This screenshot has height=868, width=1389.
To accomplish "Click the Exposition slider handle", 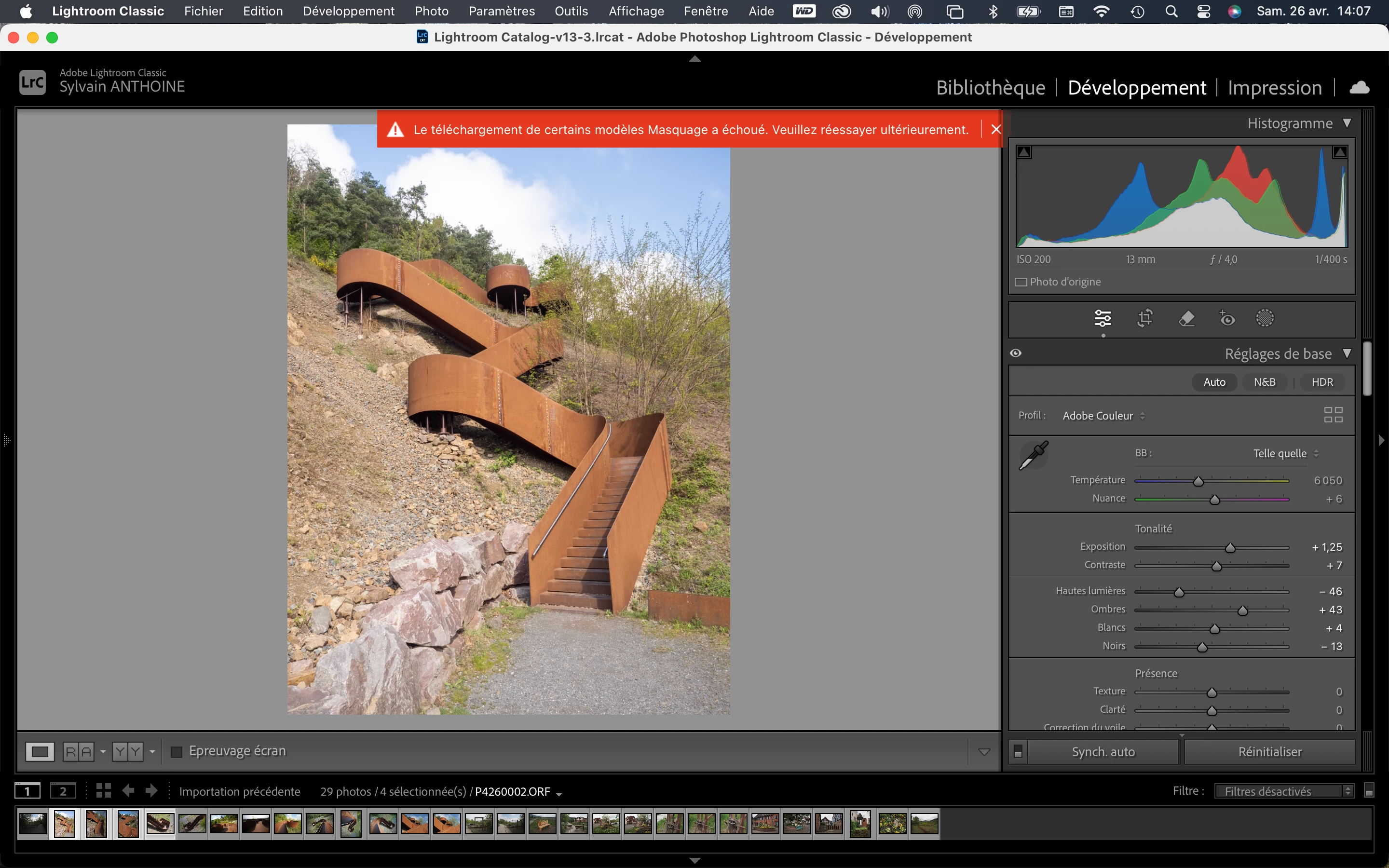I will coord(1230,548).
